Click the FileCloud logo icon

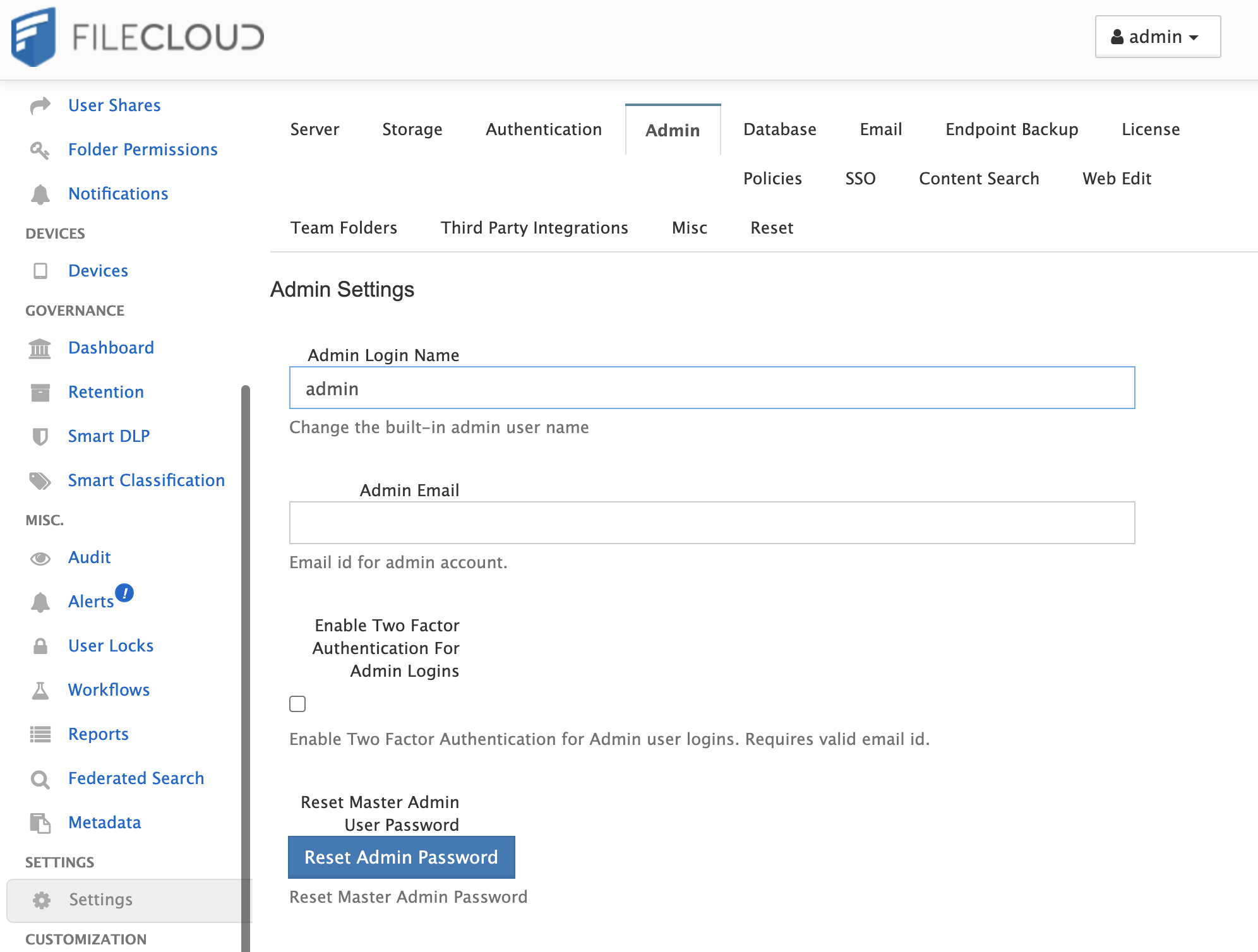pyautogui.click(x=33, y=37)
